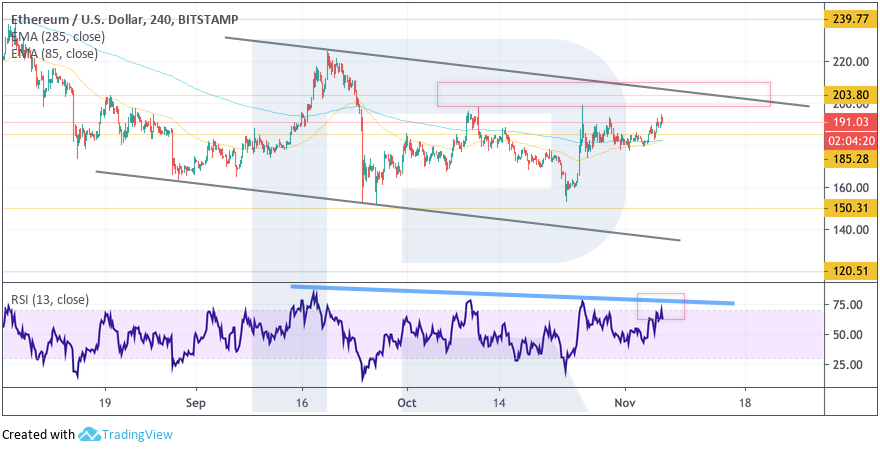Click the 150.31 price level tag

pos(847,208)
